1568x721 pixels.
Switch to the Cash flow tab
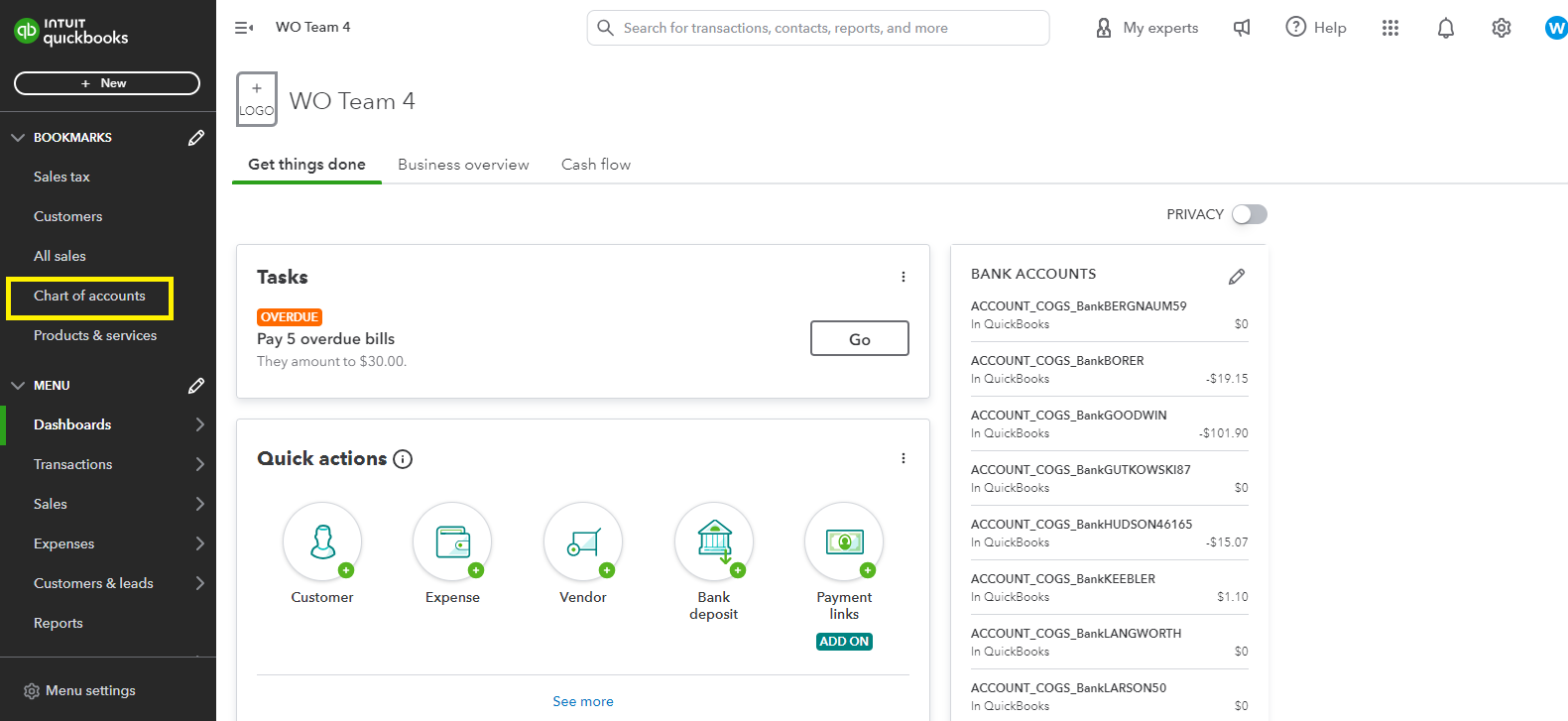[596, 165]
